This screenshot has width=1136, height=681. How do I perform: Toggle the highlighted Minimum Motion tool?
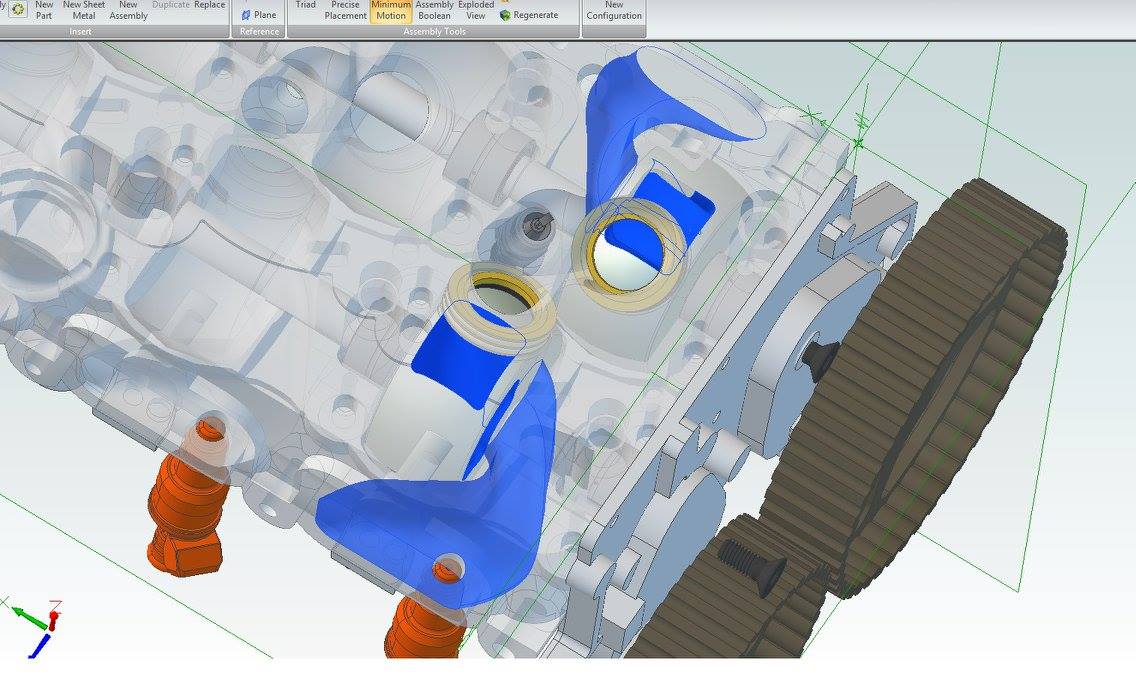[390, 10]
